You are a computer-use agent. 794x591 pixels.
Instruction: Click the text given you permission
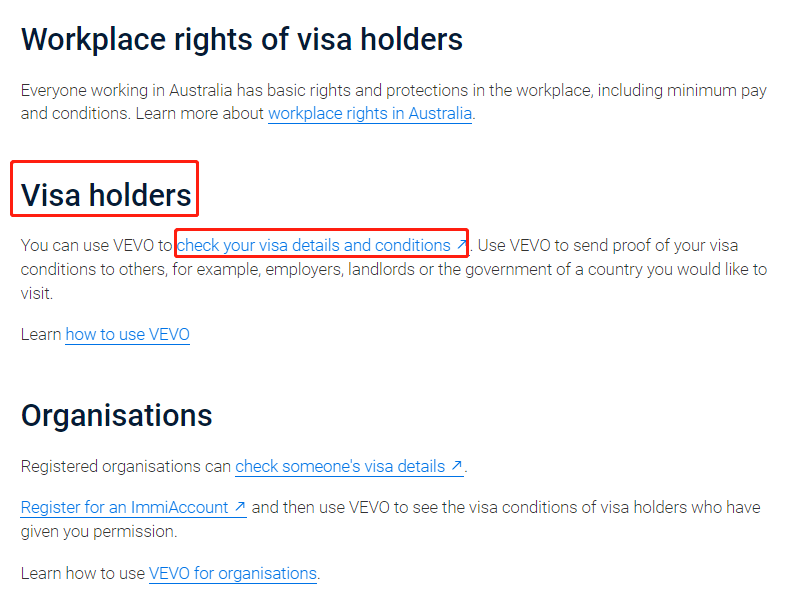99,531
